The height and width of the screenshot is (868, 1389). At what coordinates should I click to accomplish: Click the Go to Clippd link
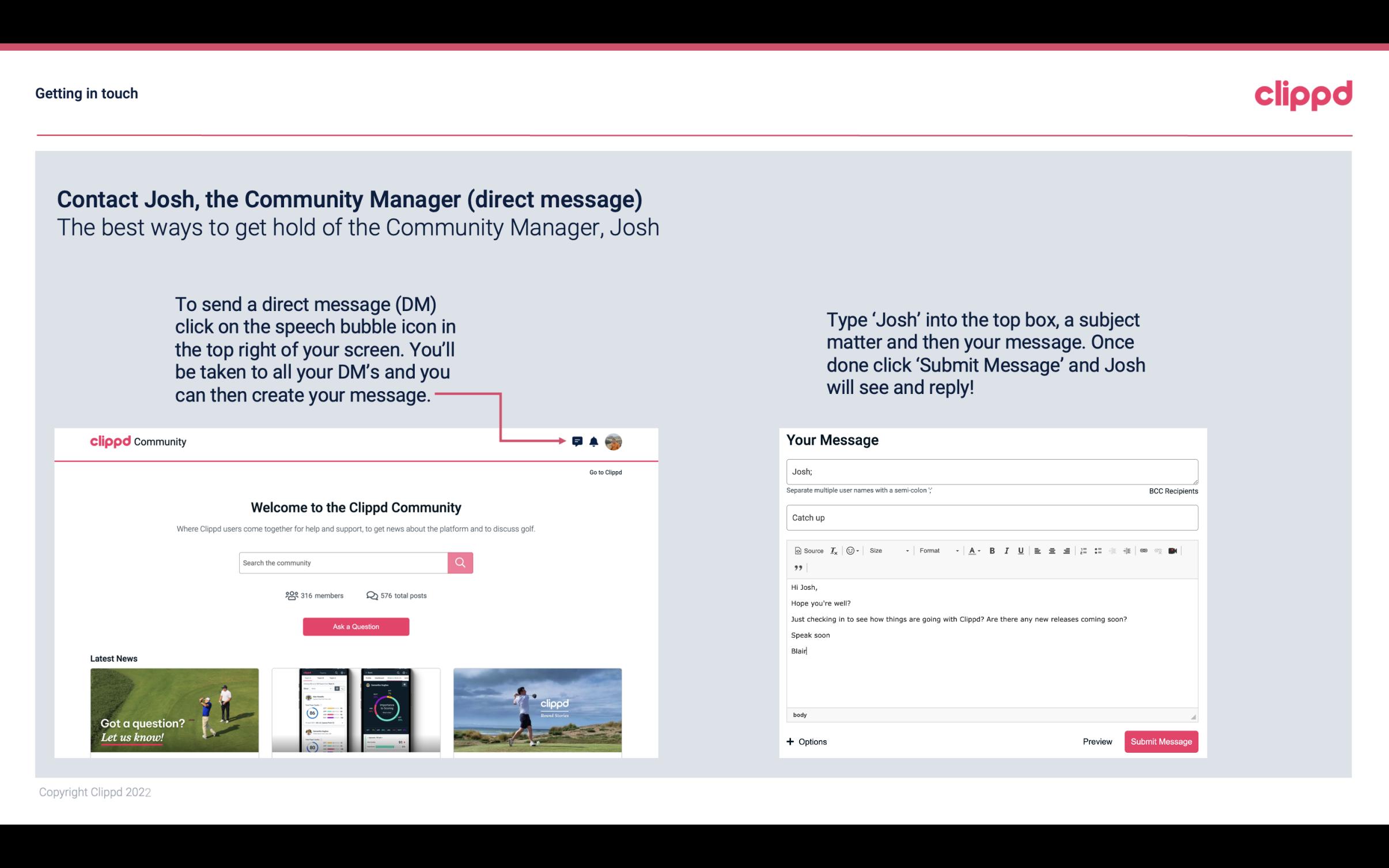pos(605,472)
